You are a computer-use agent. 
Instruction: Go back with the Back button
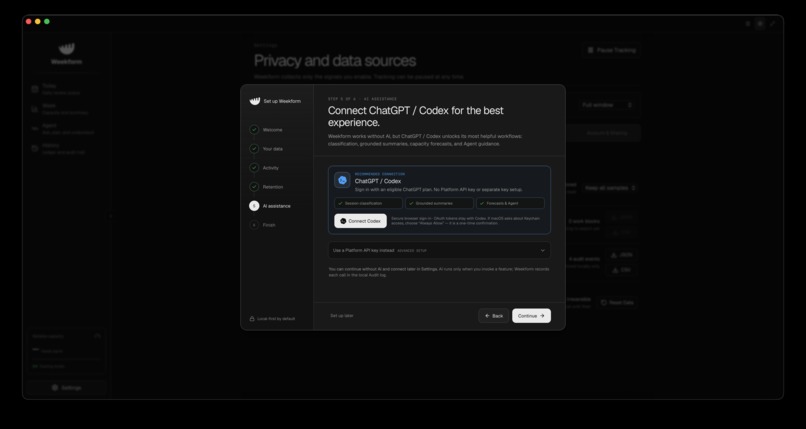click(493, 316)
